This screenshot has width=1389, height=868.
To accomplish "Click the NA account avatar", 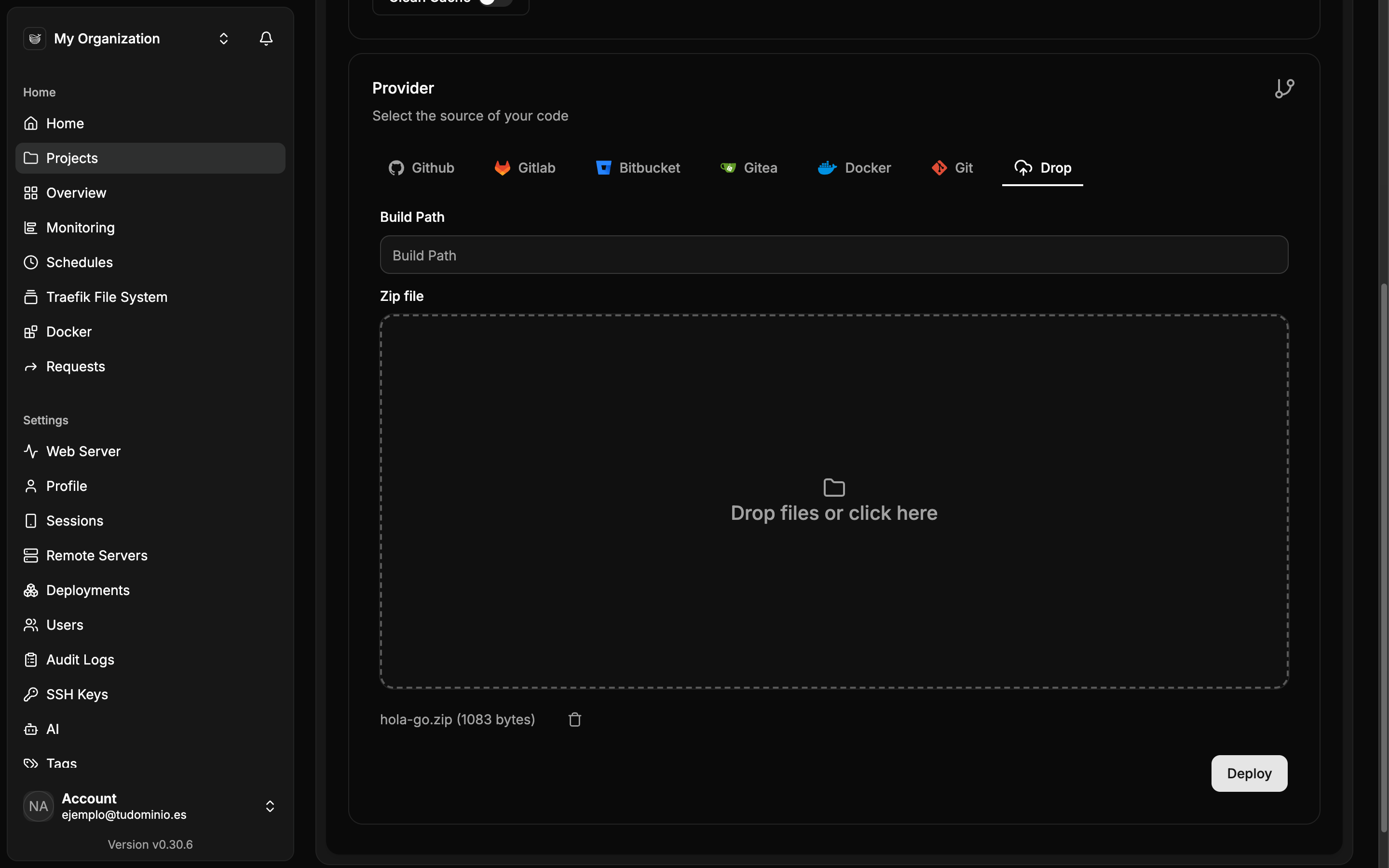I will pos(39,806).
